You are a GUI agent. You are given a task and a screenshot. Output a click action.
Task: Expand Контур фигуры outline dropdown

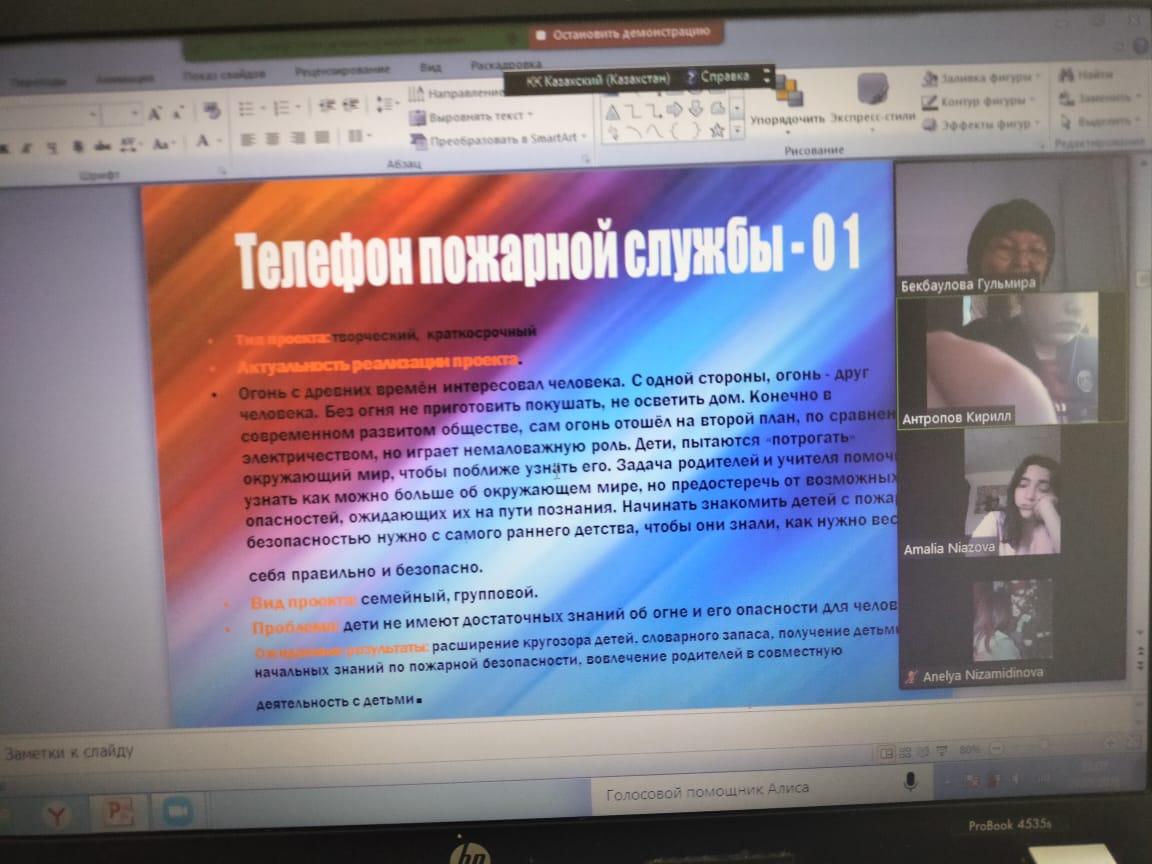pos(1033,101)
